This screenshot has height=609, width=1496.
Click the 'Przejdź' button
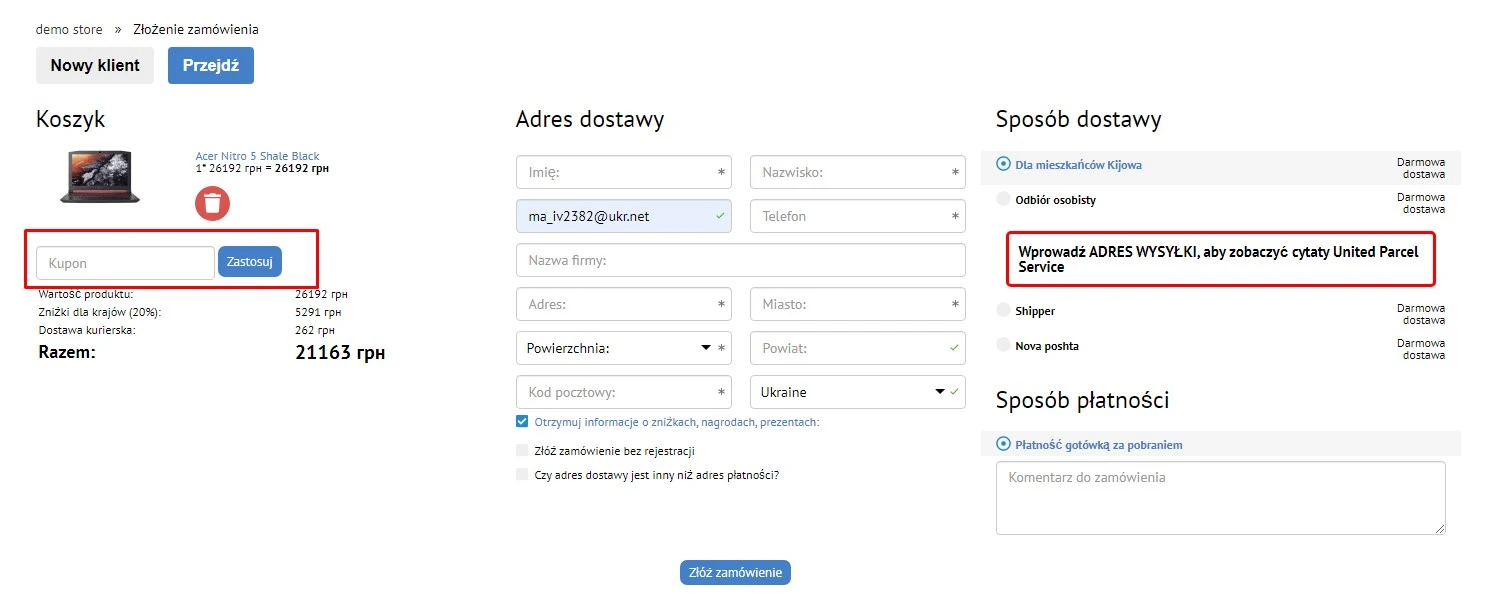(x=210, y=64)
